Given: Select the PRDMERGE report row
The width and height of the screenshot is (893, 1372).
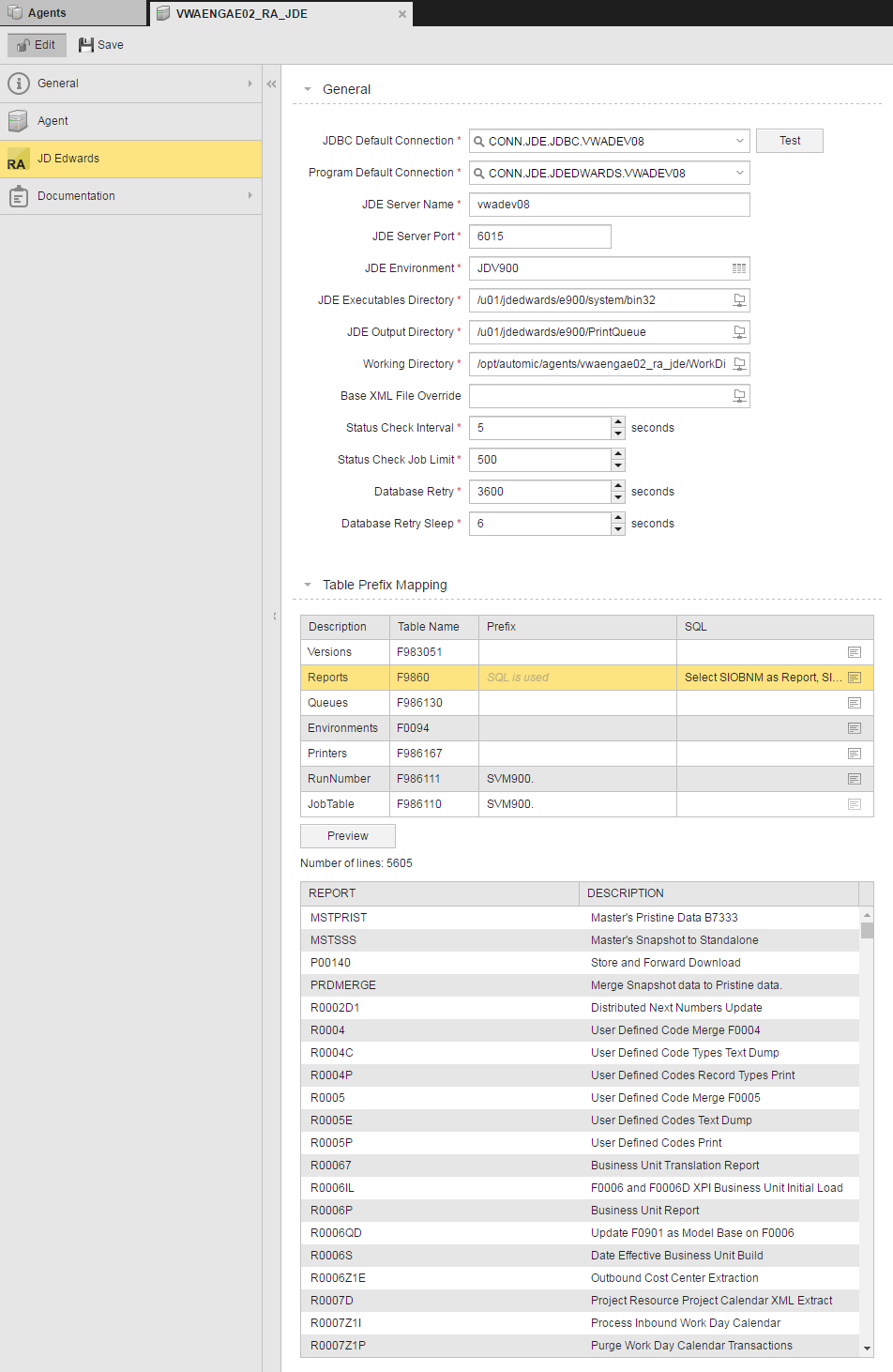Looking at the screenshot, I should coord(580,985).
